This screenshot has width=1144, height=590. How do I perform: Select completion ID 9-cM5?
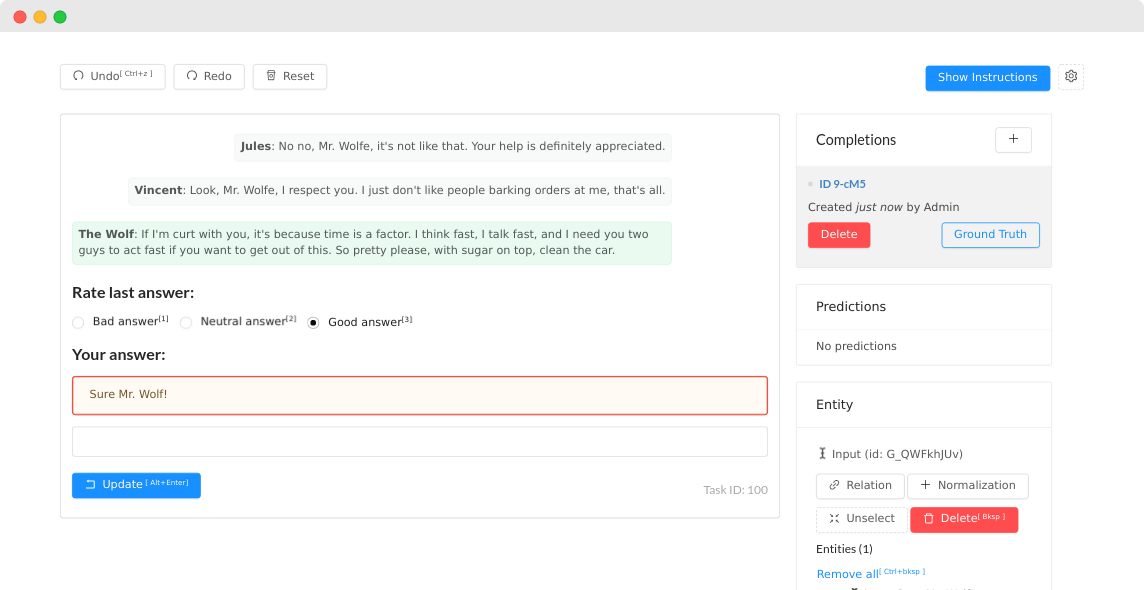[842, 184]
